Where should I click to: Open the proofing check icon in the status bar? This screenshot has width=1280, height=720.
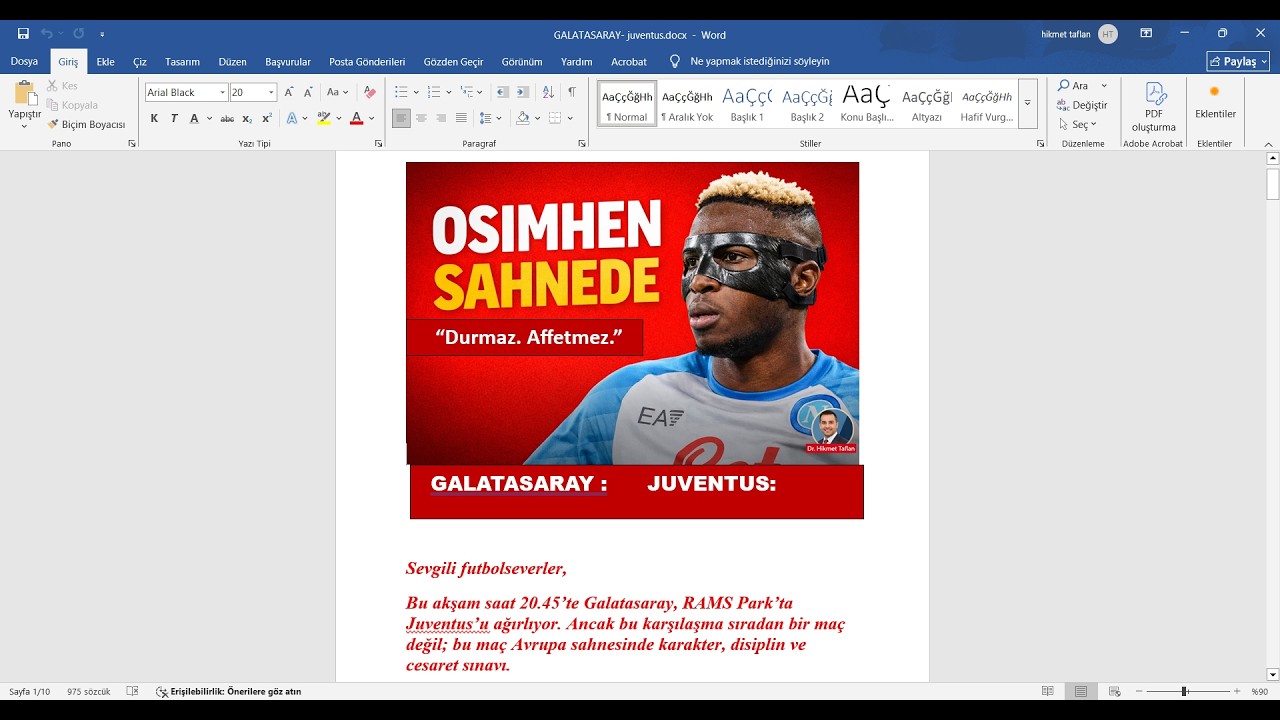coord(132,691)
